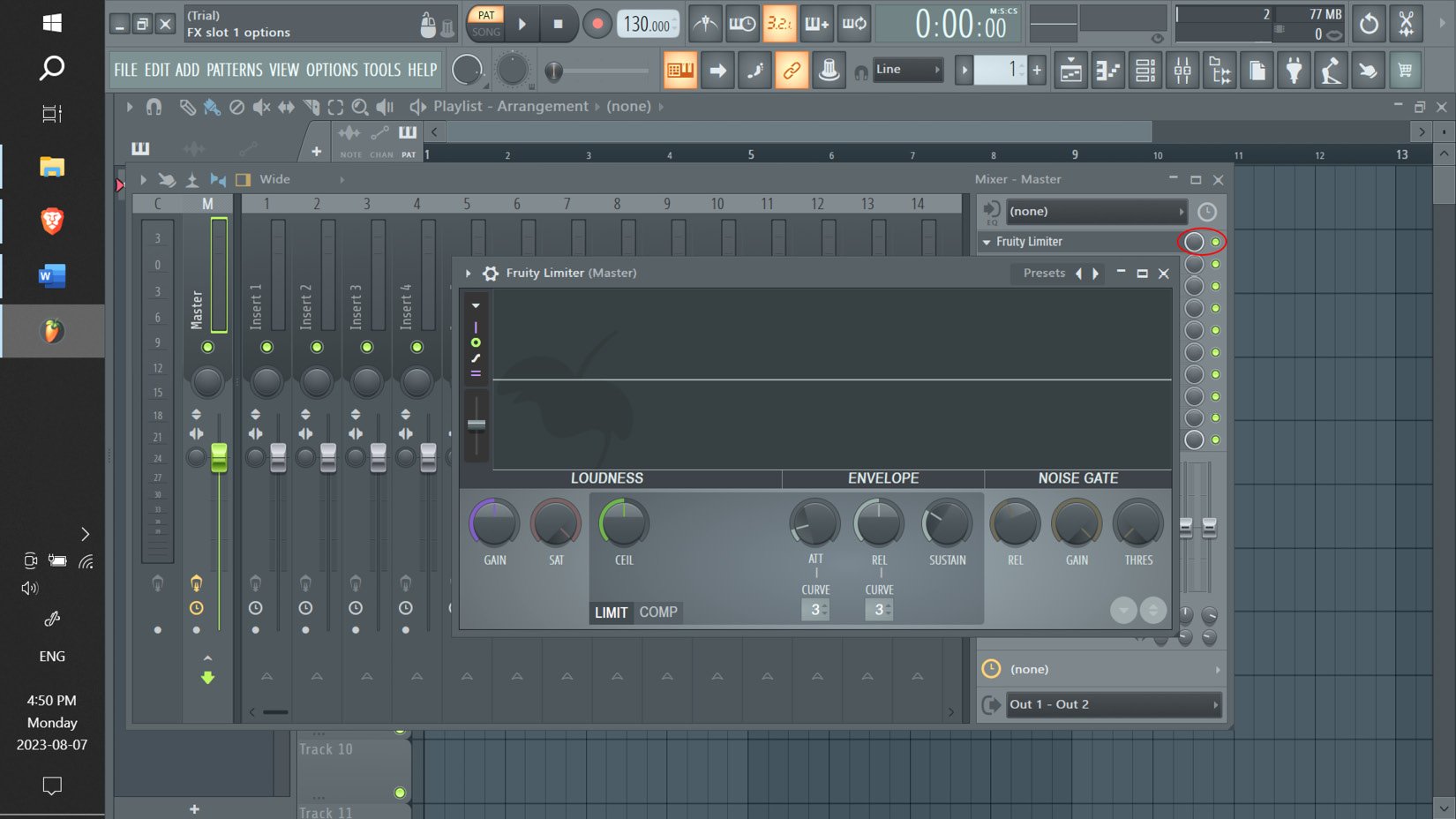Screen dimensions: 1456x819
Task: Mute the Insert 3 mixer track
Action: (367, 347)
